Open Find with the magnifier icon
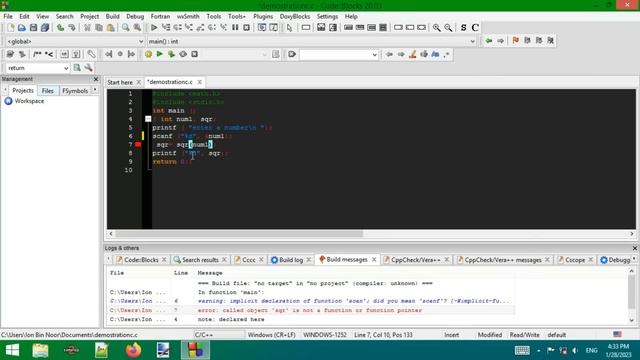 [x=126, y=28]
